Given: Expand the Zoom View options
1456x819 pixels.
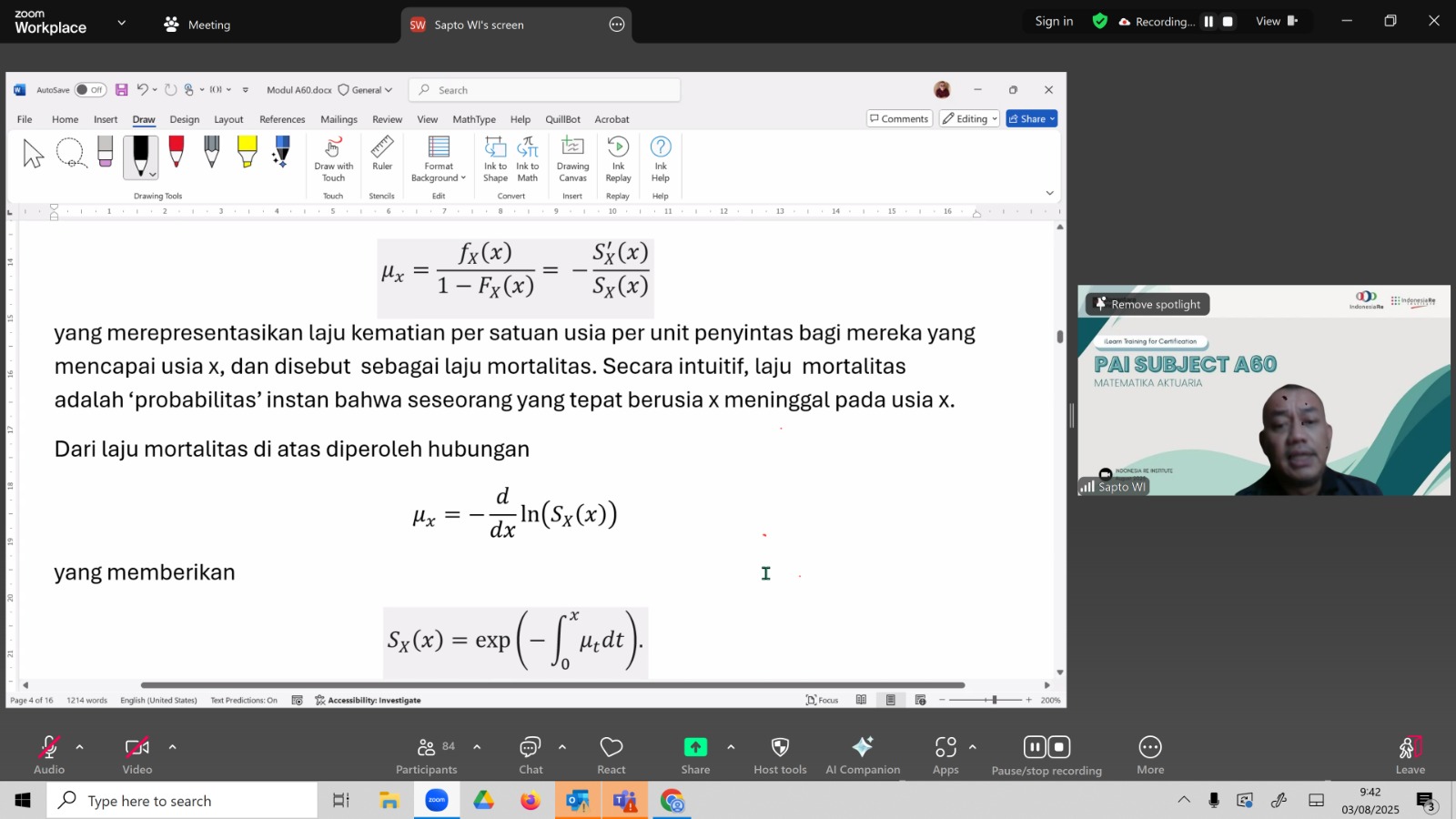Looking at the screenshot, I should [1277, 21].
